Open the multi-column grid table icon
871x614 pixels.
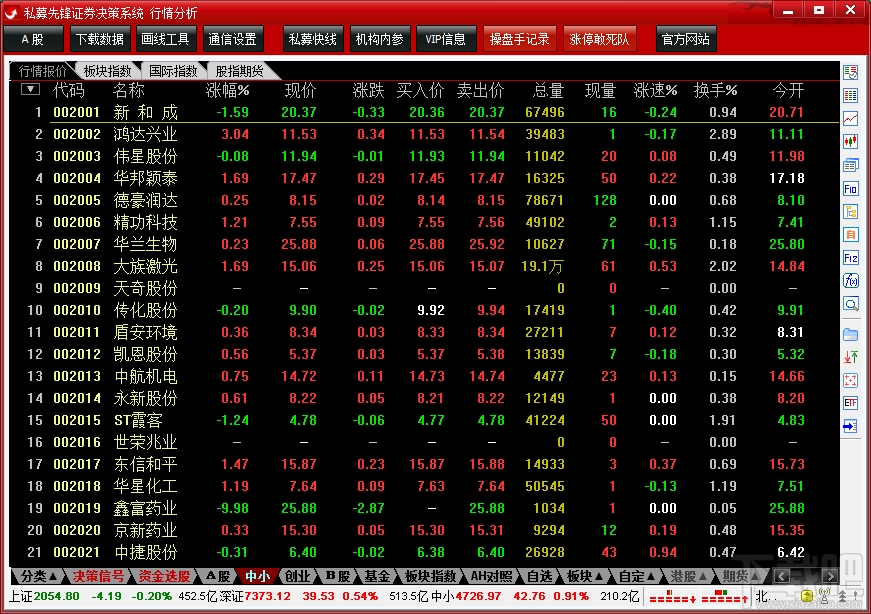(850, 96)
